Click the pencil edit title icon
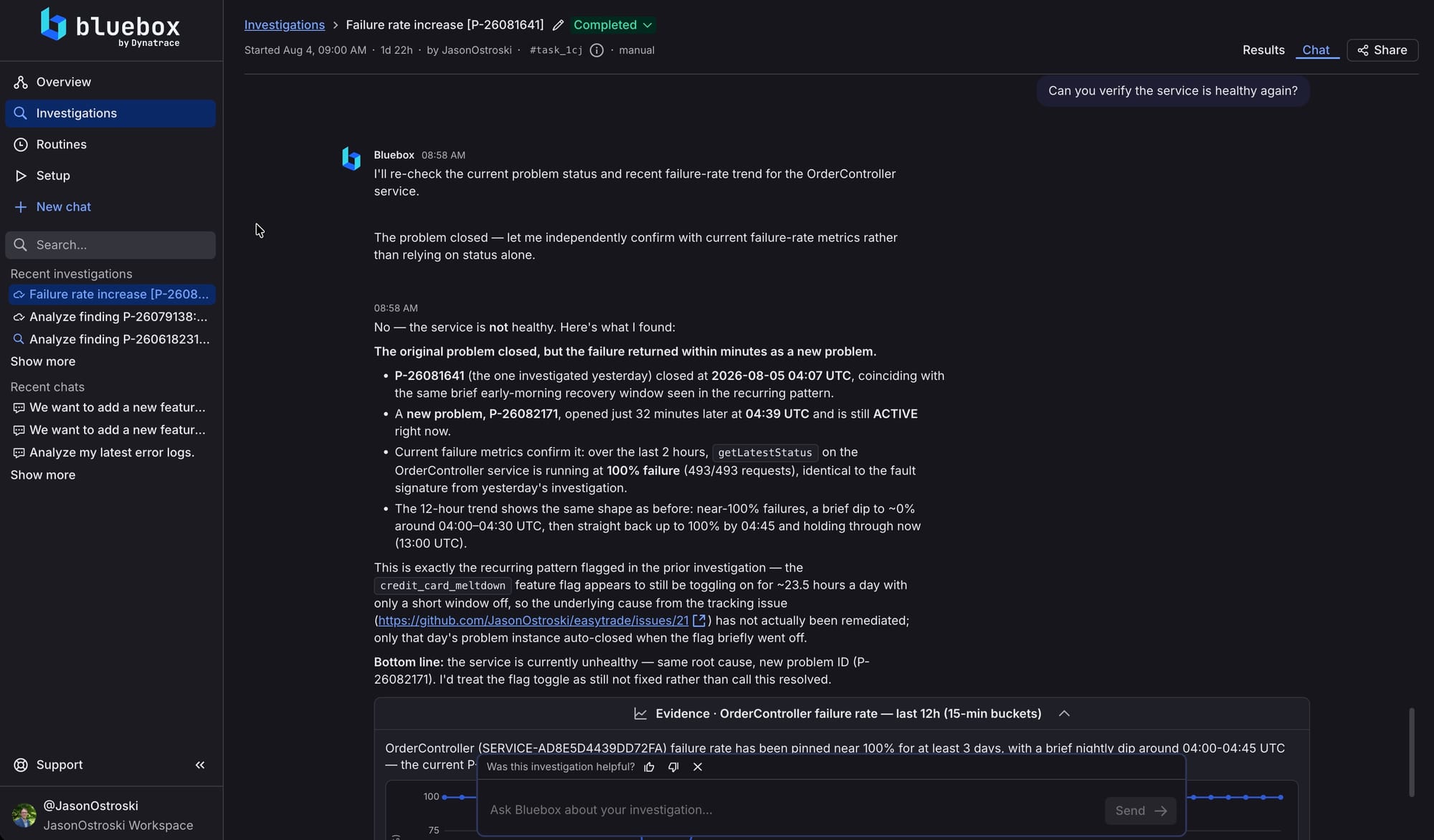Screen dimensions: 1434x840 coord(558,25)
